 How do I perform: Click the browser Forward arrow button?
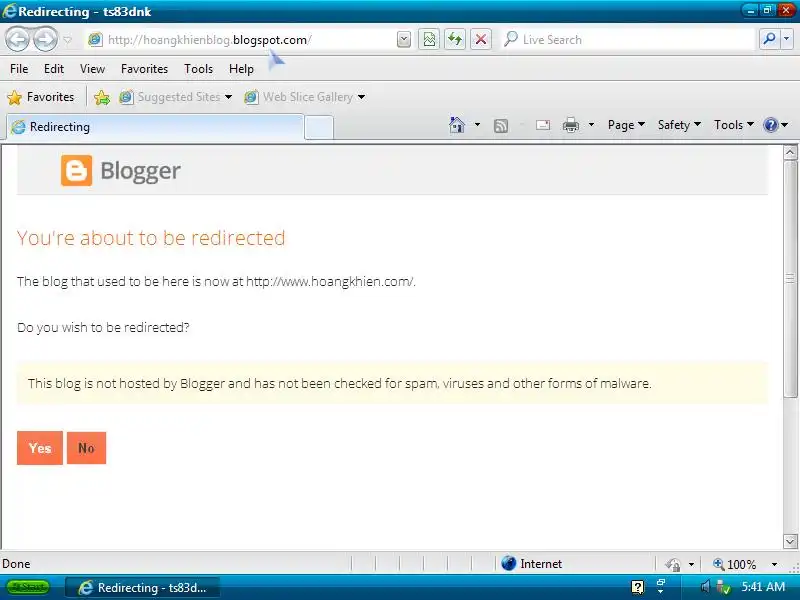click(x=45, y=39)
